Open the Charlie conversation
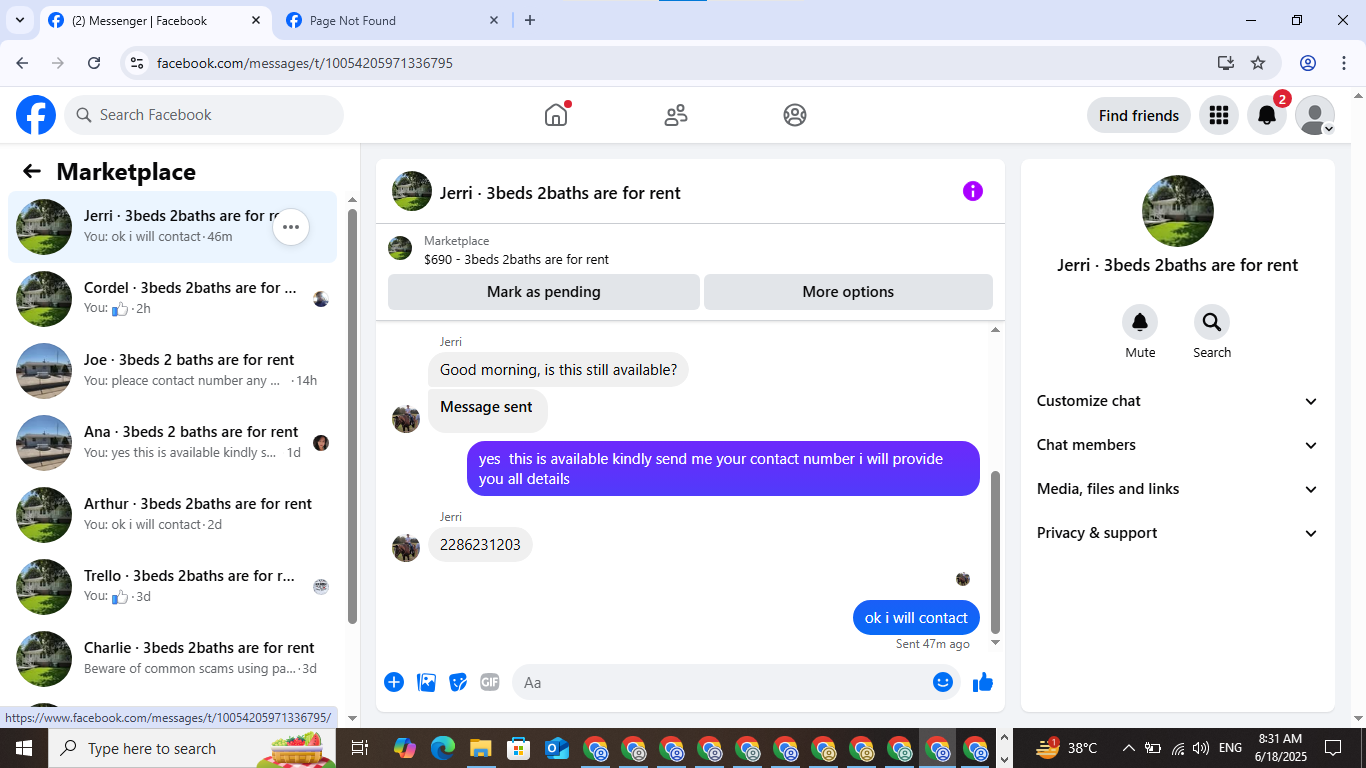Viewport: 1366px width, 768px height. point(172,659)
